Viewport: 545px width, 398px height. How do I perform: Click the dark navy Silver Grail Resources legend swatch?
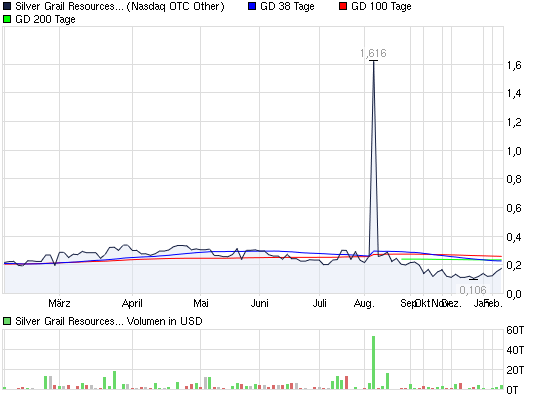tap(7, 6)
